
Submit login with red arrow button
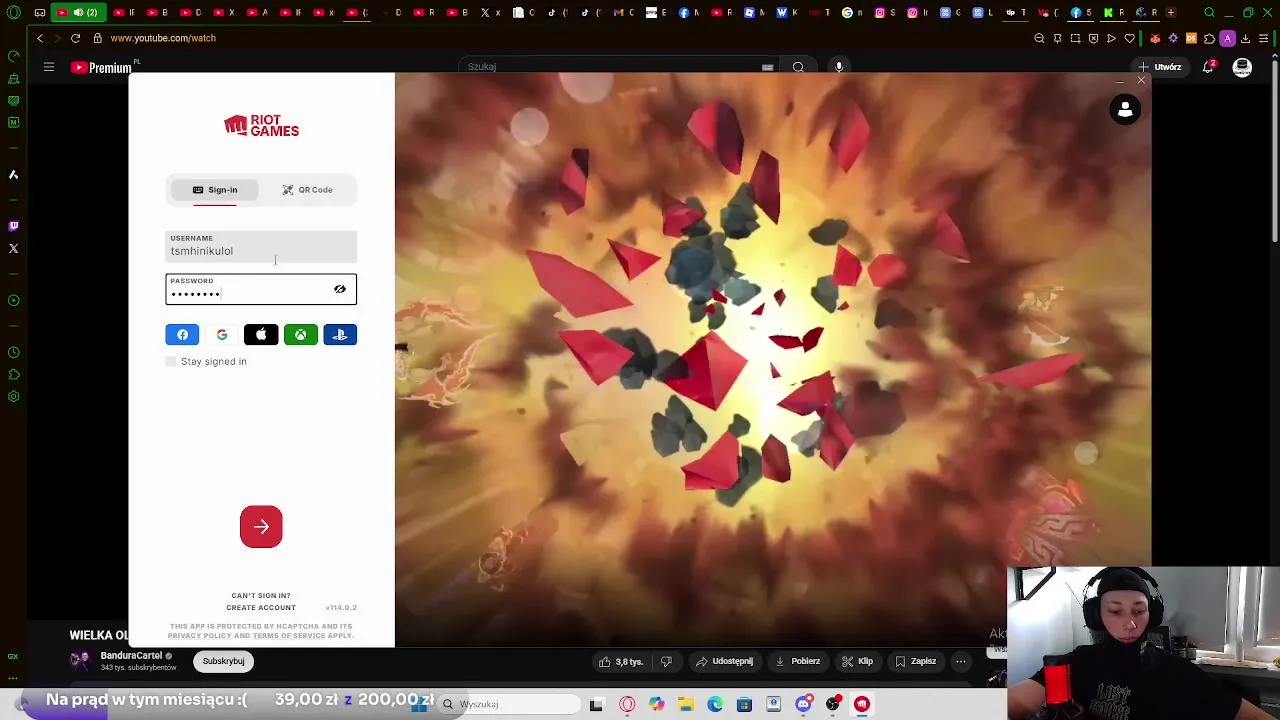(261, 527)
